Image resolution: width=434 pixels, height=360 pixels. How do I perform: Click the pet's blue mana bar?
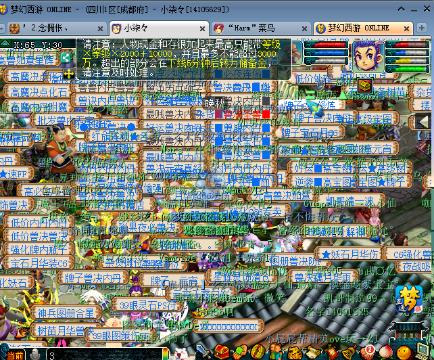(326, 53)
